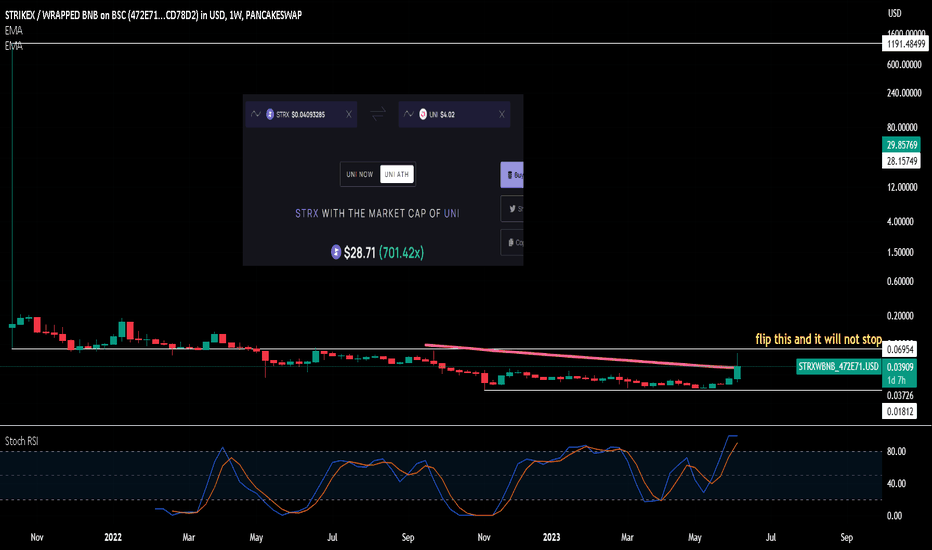
Task: Click the Stoch RSI 0.00 level label
Action: tap(895, 516)
